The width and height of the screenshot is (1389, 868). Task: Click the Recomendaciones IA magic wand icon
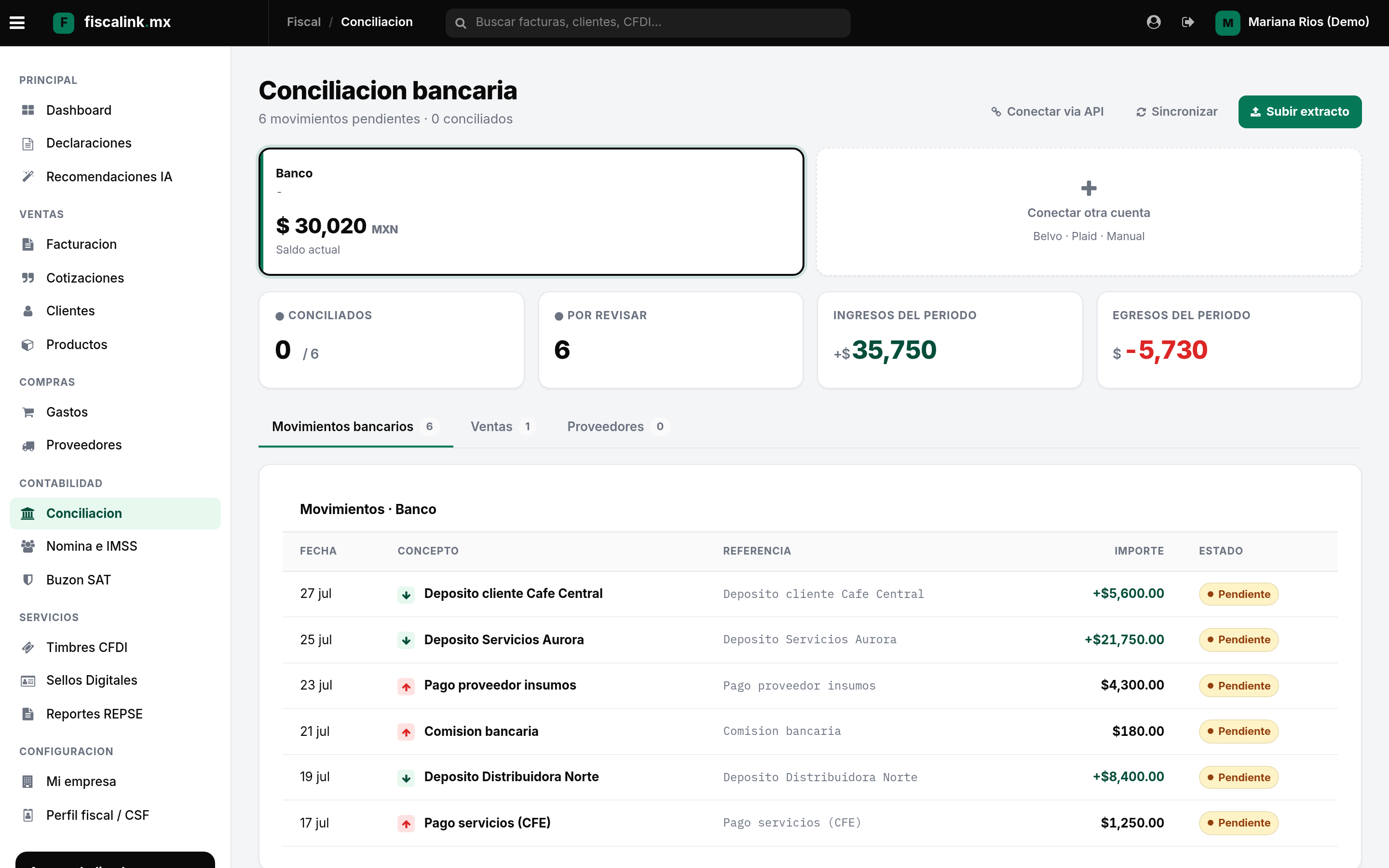tap(27, 177)
